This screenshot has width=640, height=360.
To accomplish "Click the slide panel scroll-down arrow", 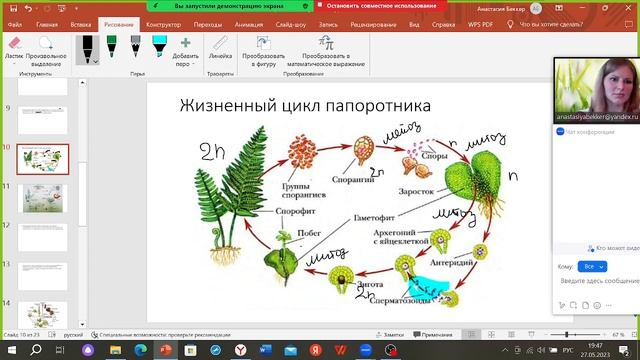I will click(82, 324).
